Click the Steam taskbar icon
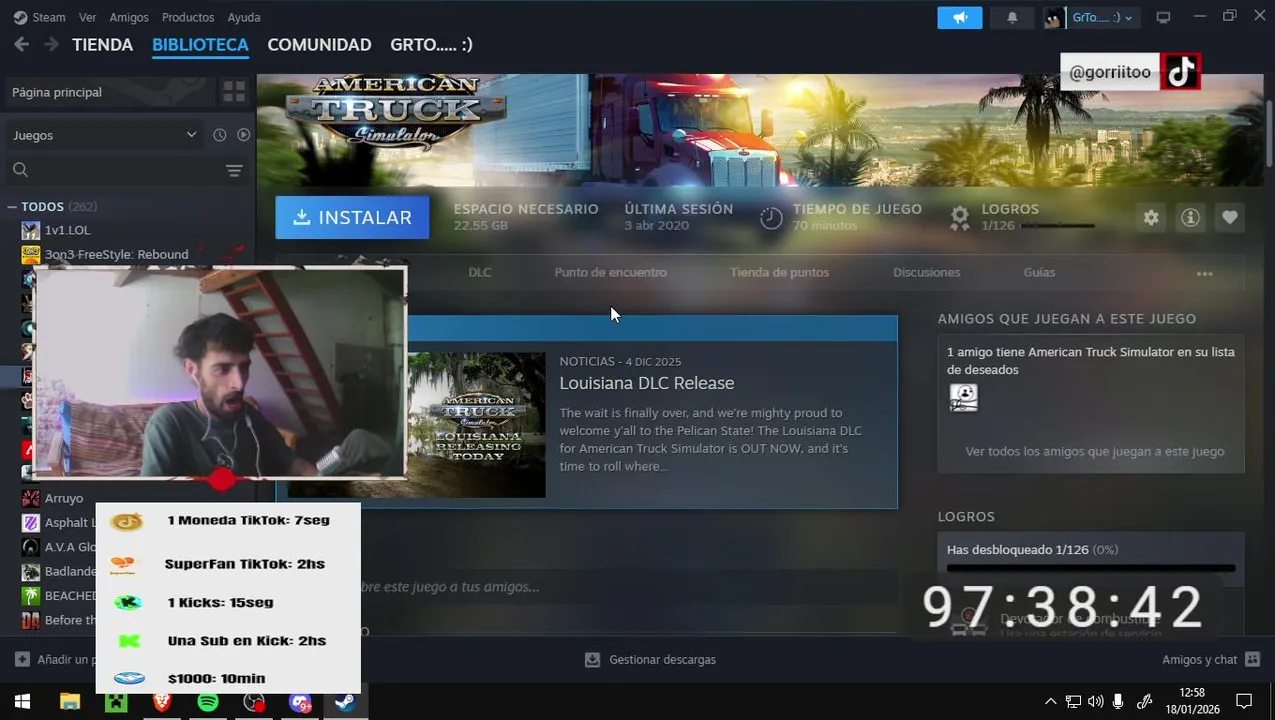Viewport: 1275px width, 720px height. tap(345, 702)
